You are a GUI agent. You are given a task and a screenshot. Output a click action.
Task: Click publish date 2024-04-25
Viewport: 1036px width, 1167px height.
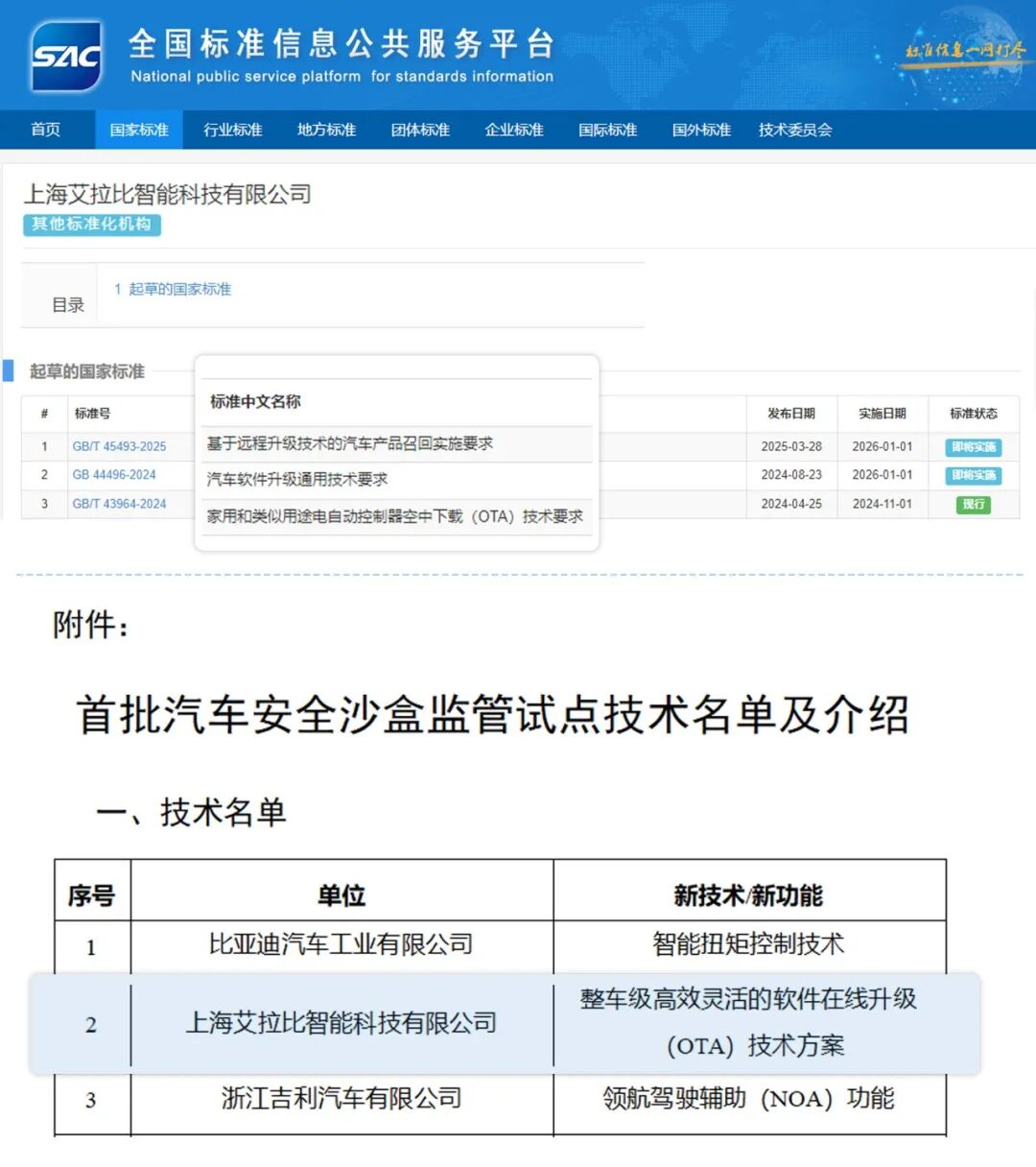coord(791,504)
